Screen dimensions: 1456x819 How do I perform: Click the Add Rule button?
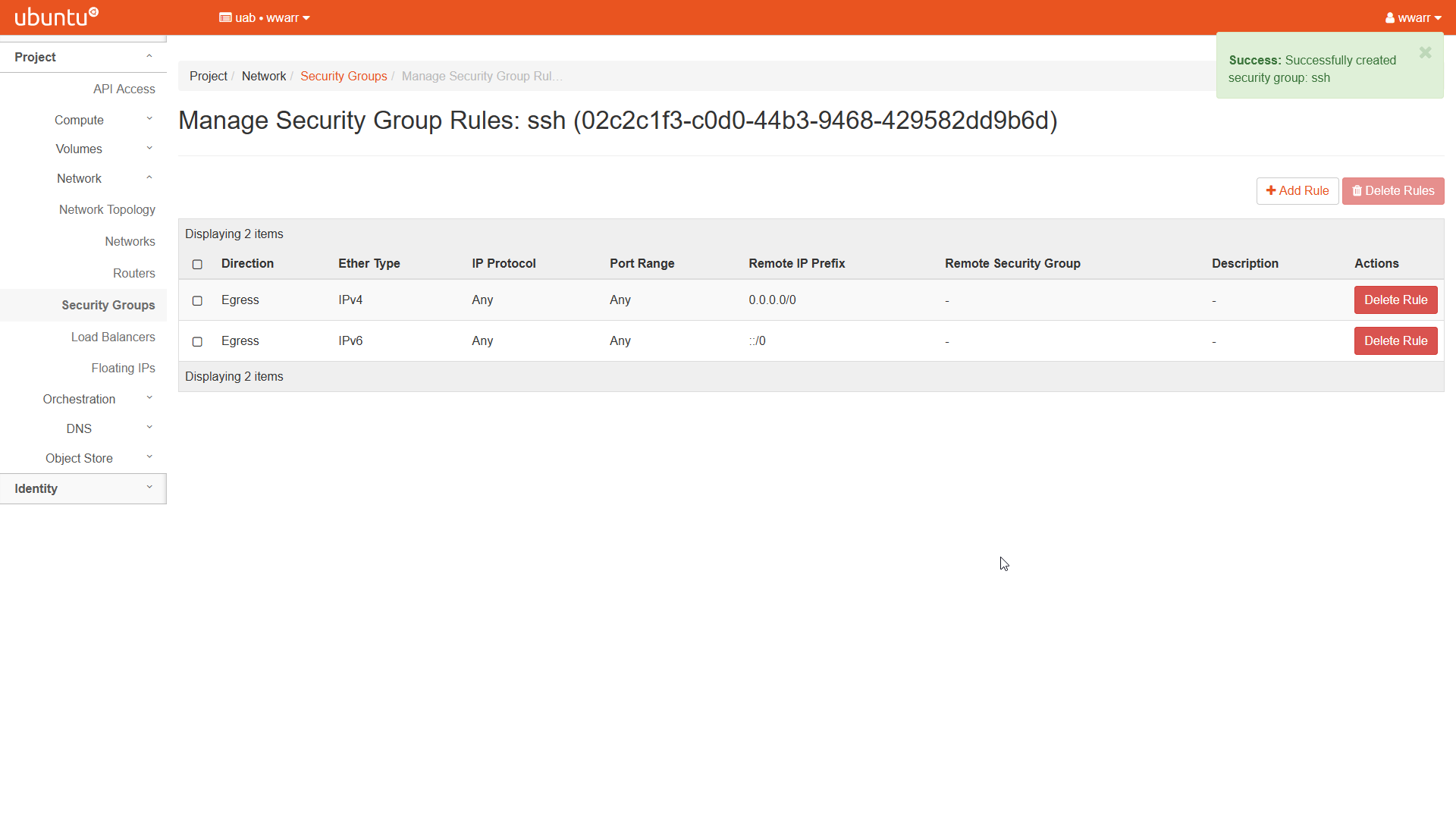[x=1298, y=191]
